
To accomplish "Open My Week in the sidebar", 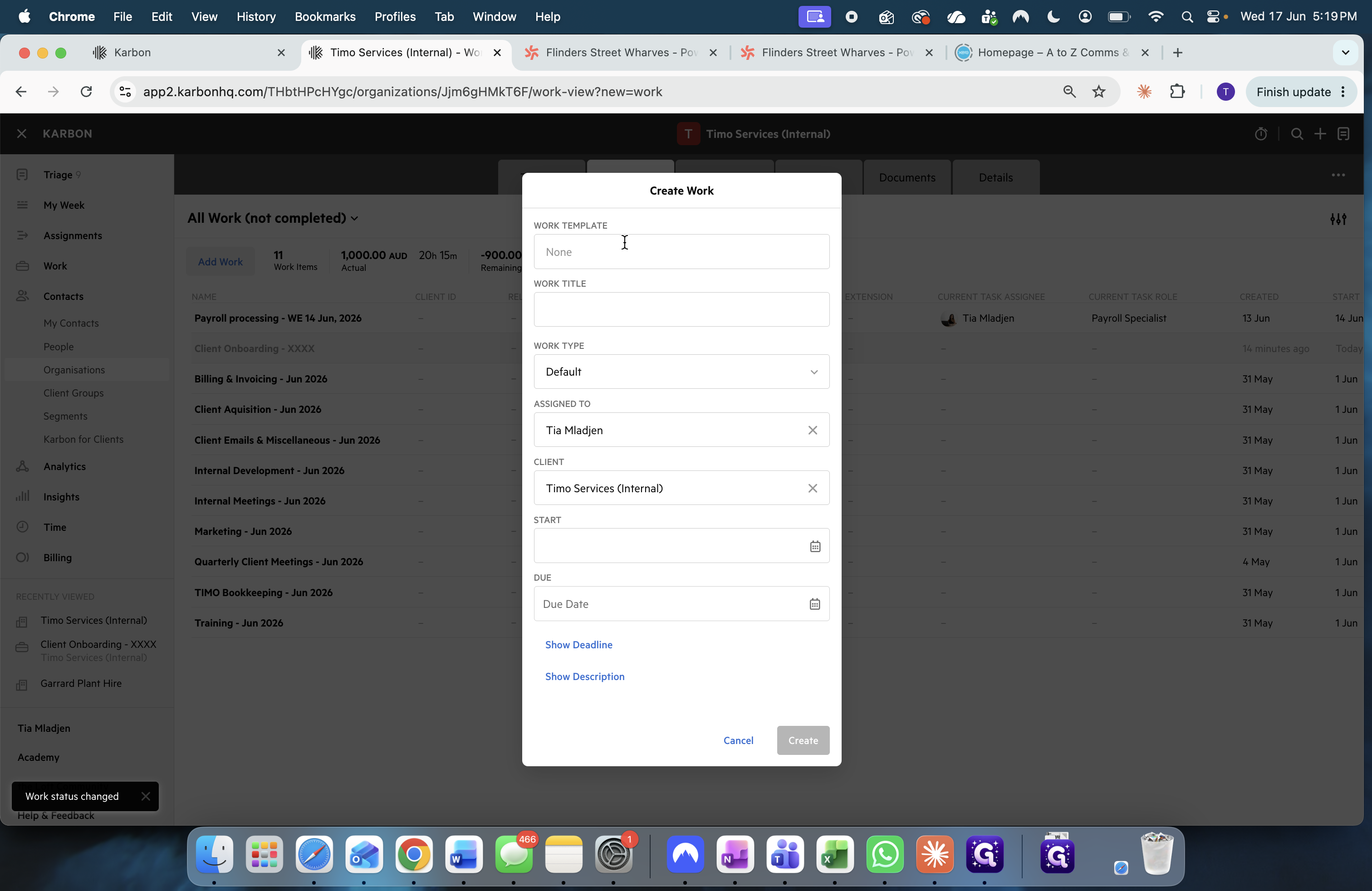I will pos(64,205).
